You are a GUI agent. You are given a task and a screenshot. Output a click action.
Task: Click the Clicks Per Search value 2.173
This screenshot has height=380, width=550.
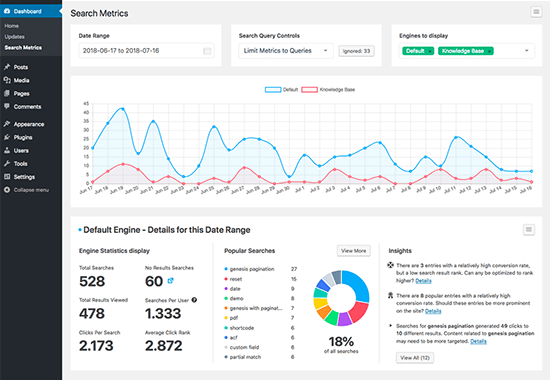click(x=96, y=346)
